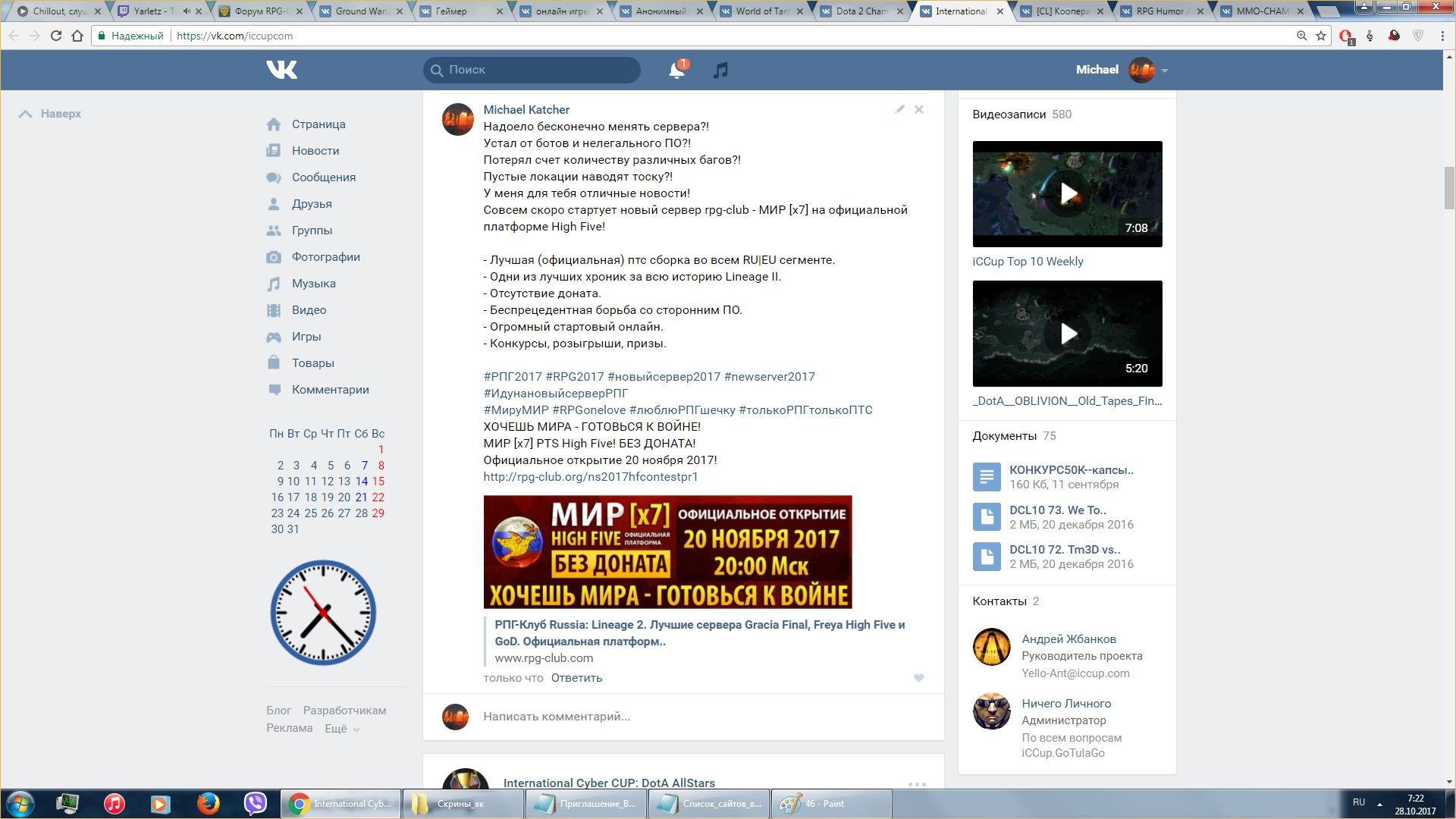Open КОНКУРС50К document
1456x819 pixels.
tap(1071, 469)
